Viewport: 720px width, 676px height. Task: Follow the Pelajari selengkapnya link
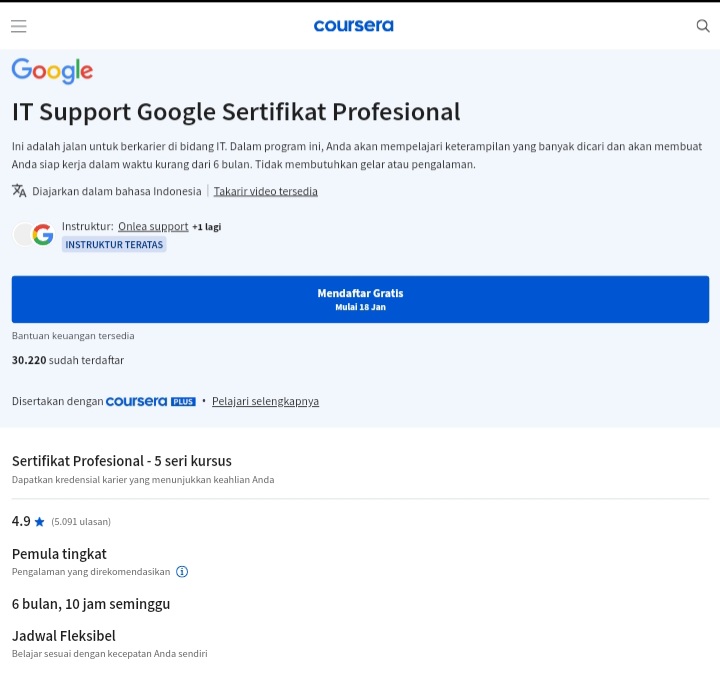[265, 401]
